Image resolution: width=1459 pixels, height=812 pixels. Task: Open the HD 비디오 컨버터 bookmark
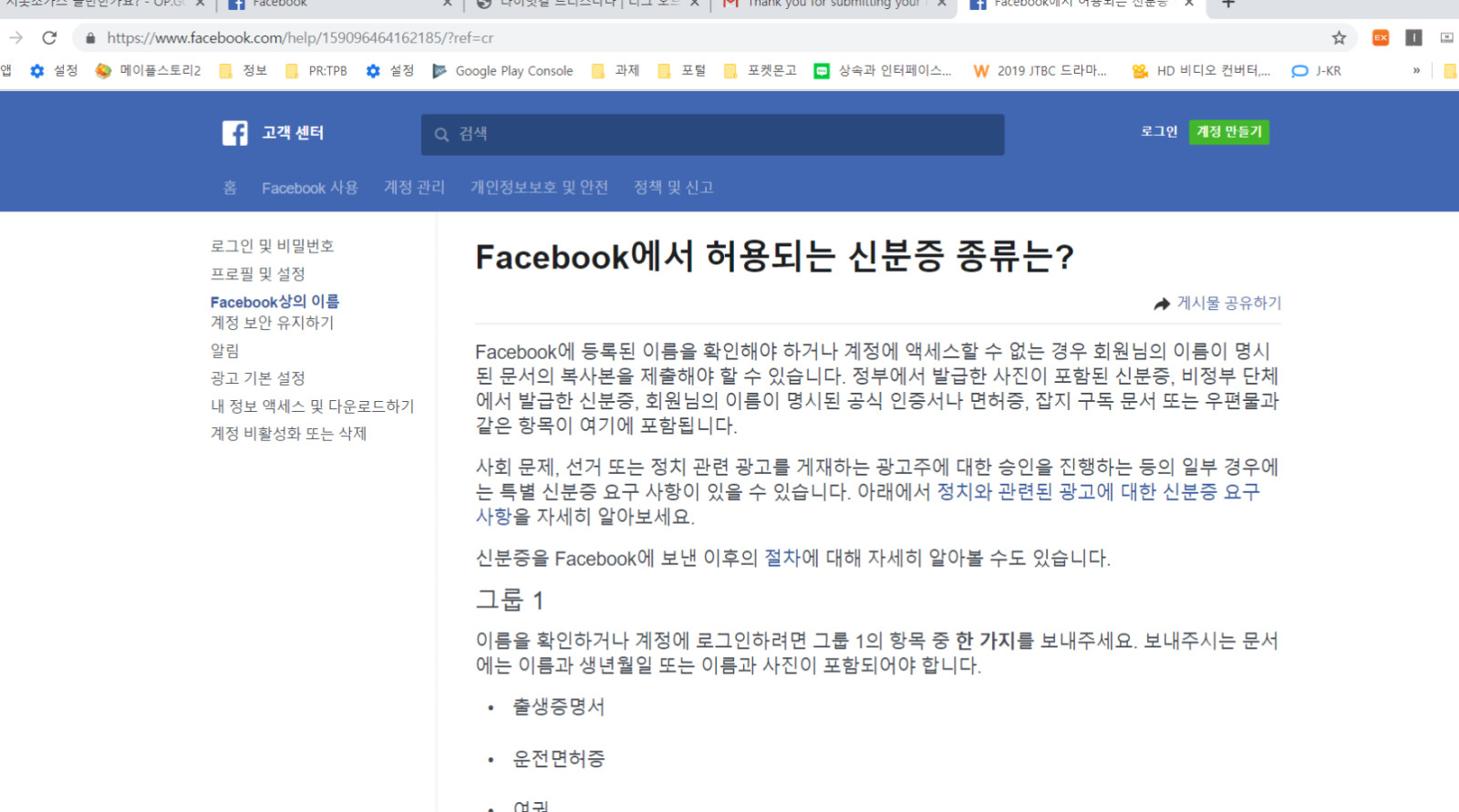(1201, 71)
